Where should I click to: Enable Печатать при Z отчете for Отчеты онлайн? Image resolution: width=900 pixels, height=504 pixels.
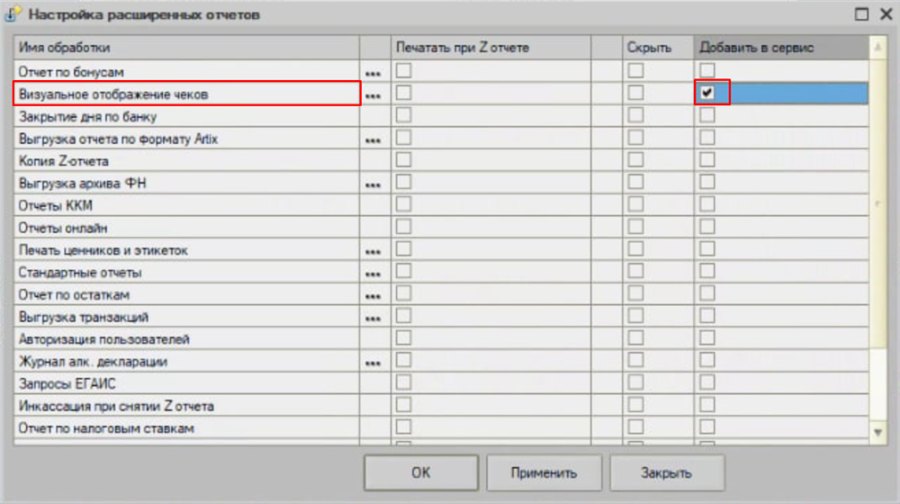tap(404, 226)
